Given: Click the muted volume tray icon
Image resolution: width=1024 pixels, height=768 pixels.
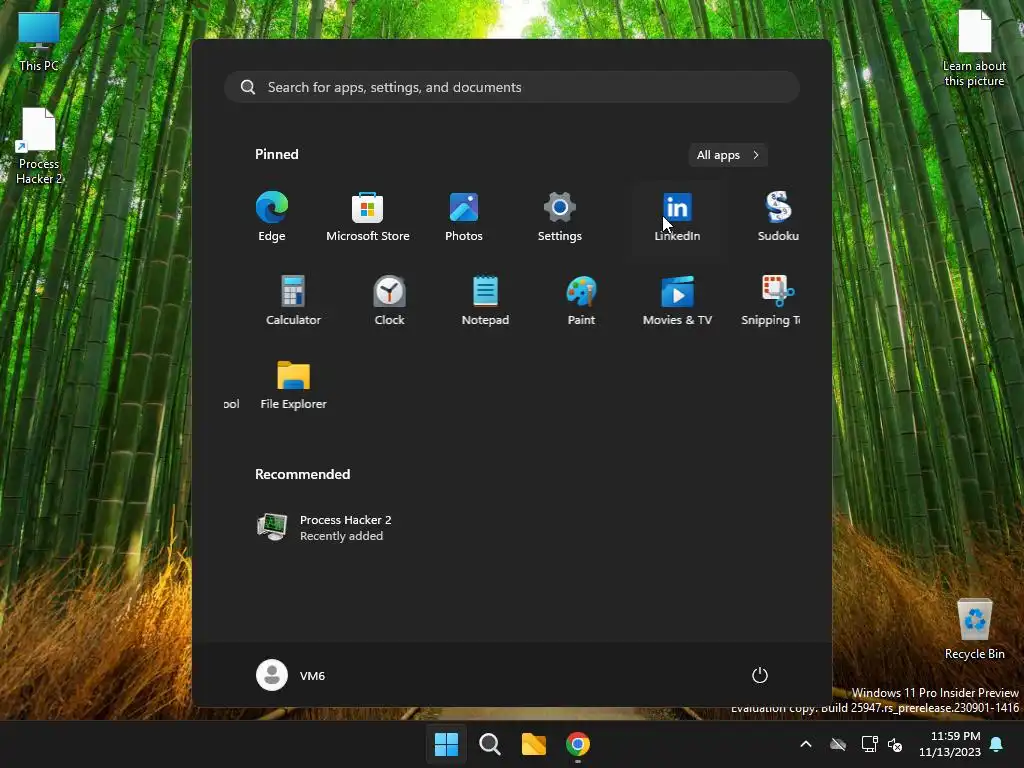Looking at the screenshot, I should click(895, 744).
